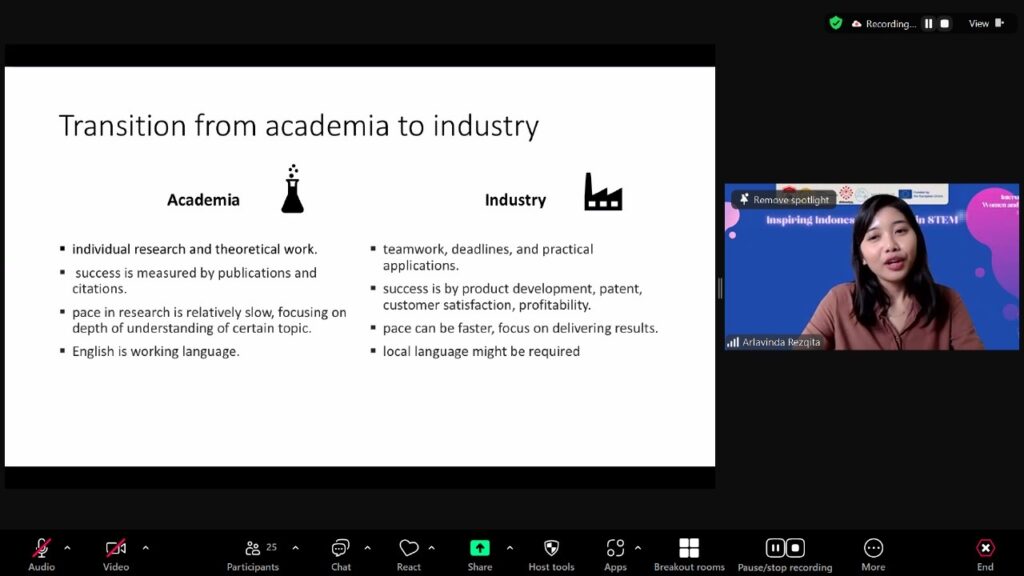Start camera via Video icon
The image size is (1024, 576).
pos(116,548)
